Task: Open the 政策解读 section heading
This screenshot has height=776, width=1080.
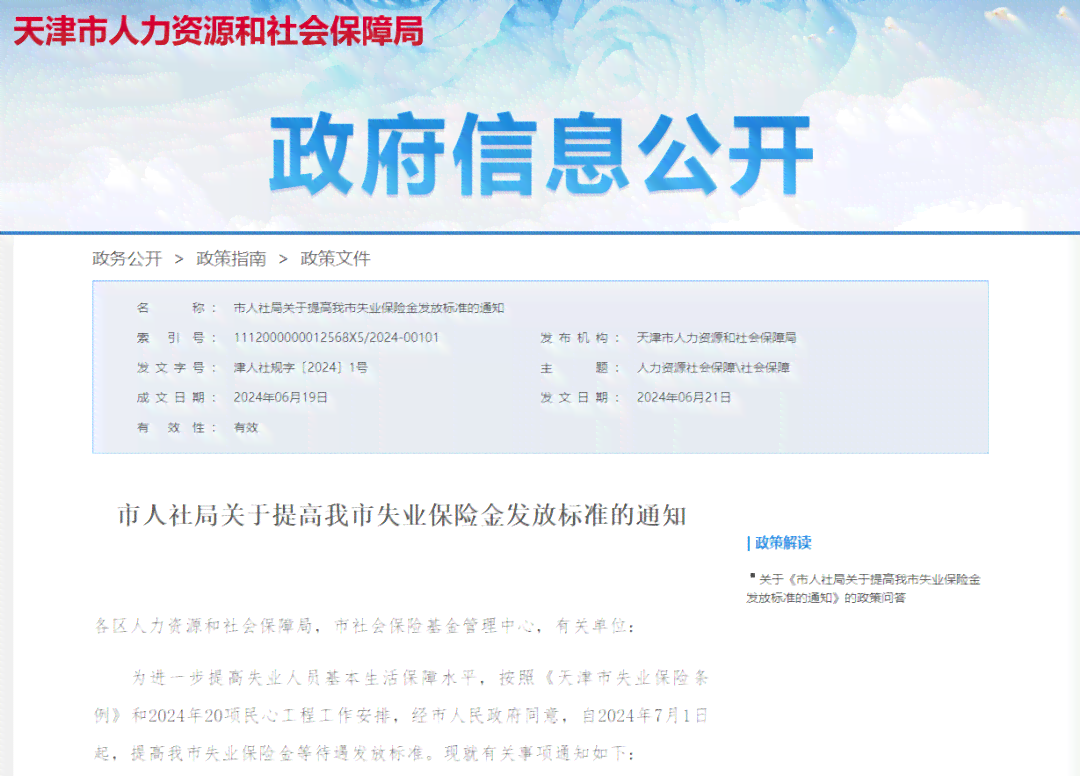Action: coord(783,543)
